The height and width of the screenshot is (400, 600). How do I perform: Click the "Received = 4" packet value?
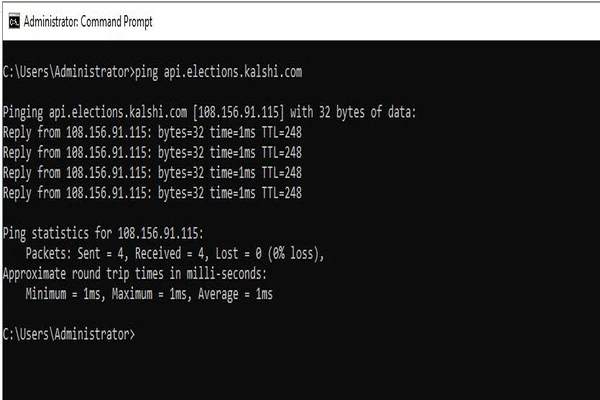click(x=172, y=253)
